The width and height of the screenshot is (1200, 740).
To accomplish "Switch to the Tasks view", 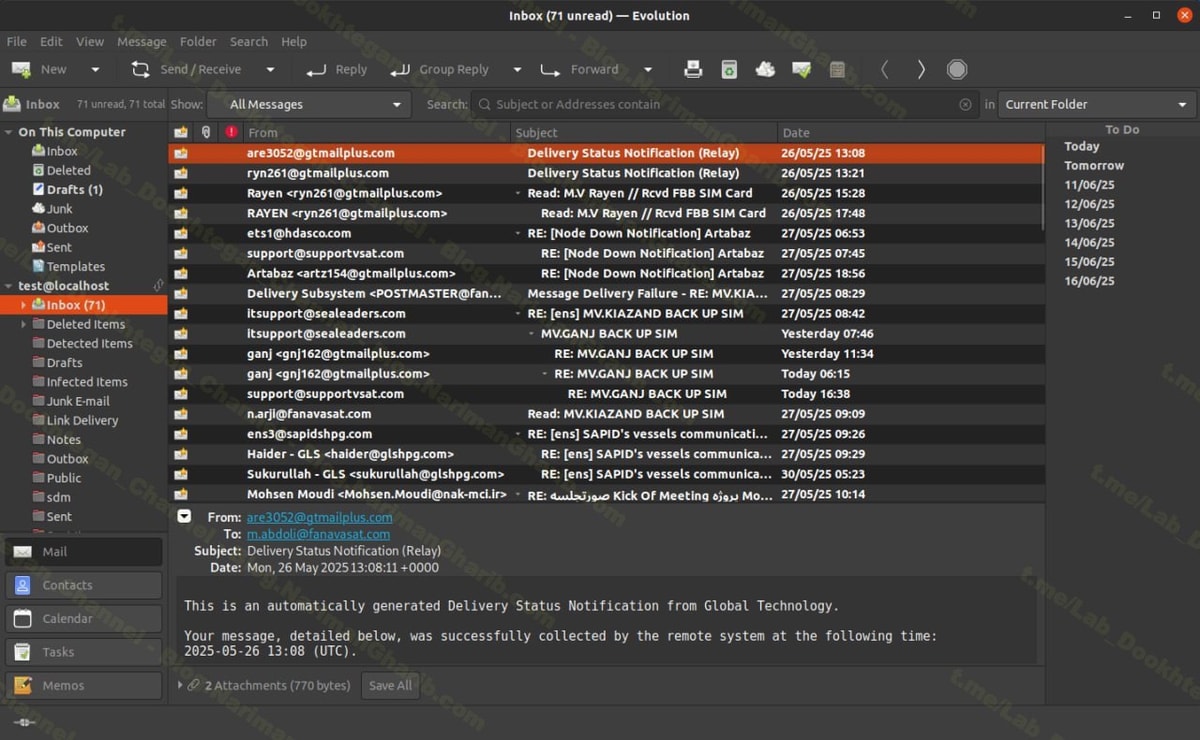I will tap(84, 652).
